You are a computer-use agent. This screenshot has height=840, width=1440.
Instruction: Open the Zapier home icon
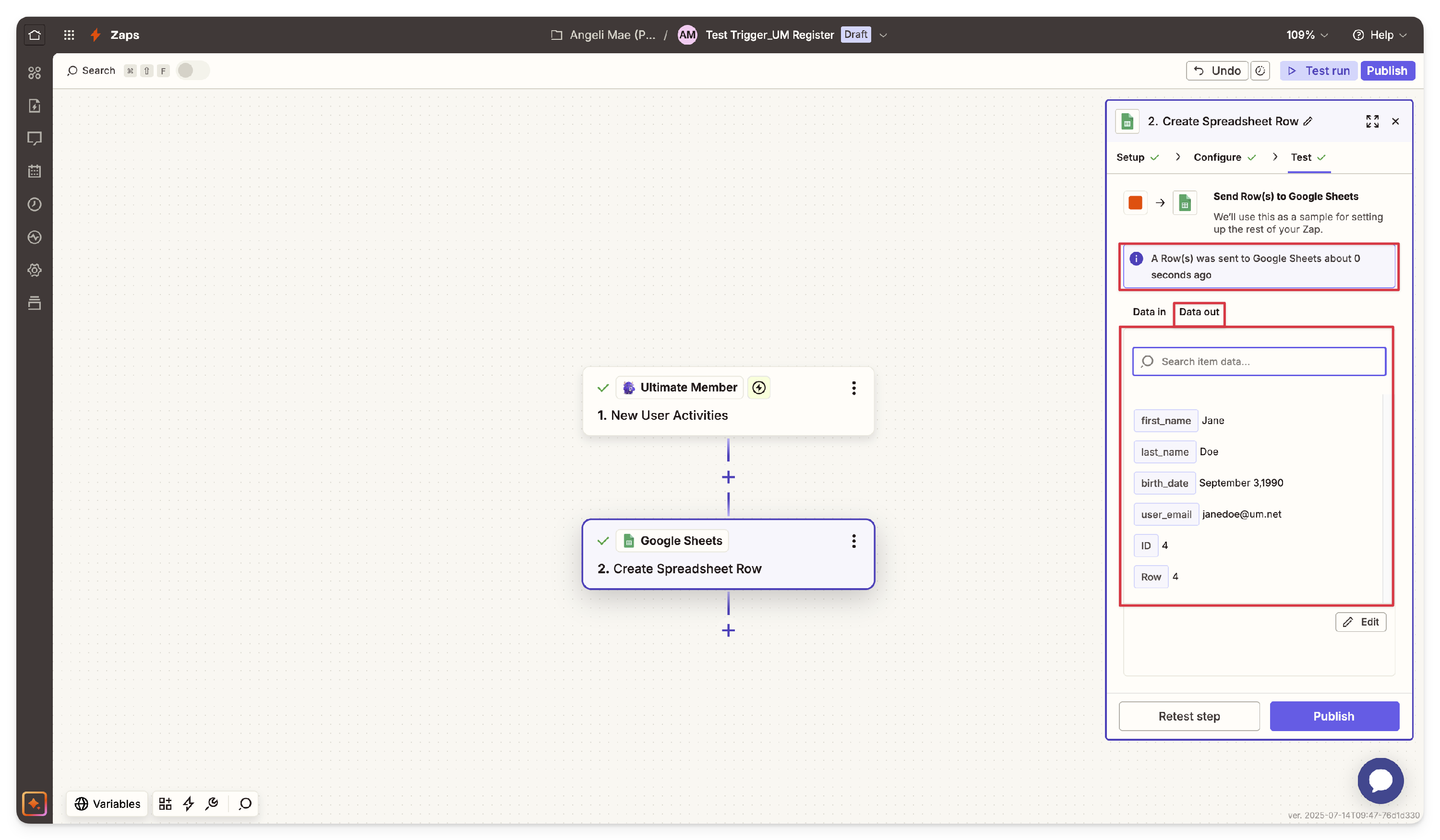point(34,35)
